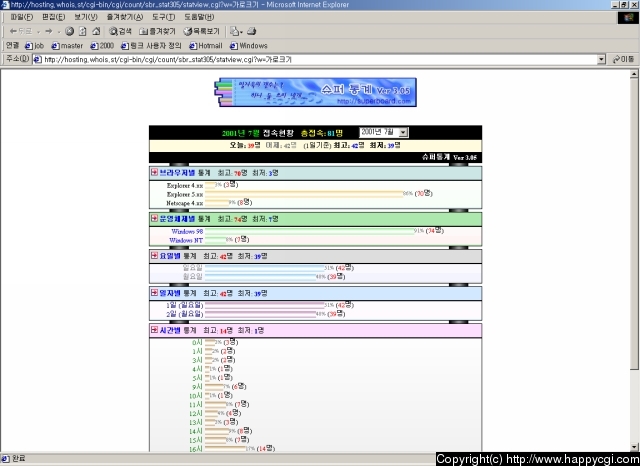
Task: Open the 편집(E) menu
Action: [53, 17]
